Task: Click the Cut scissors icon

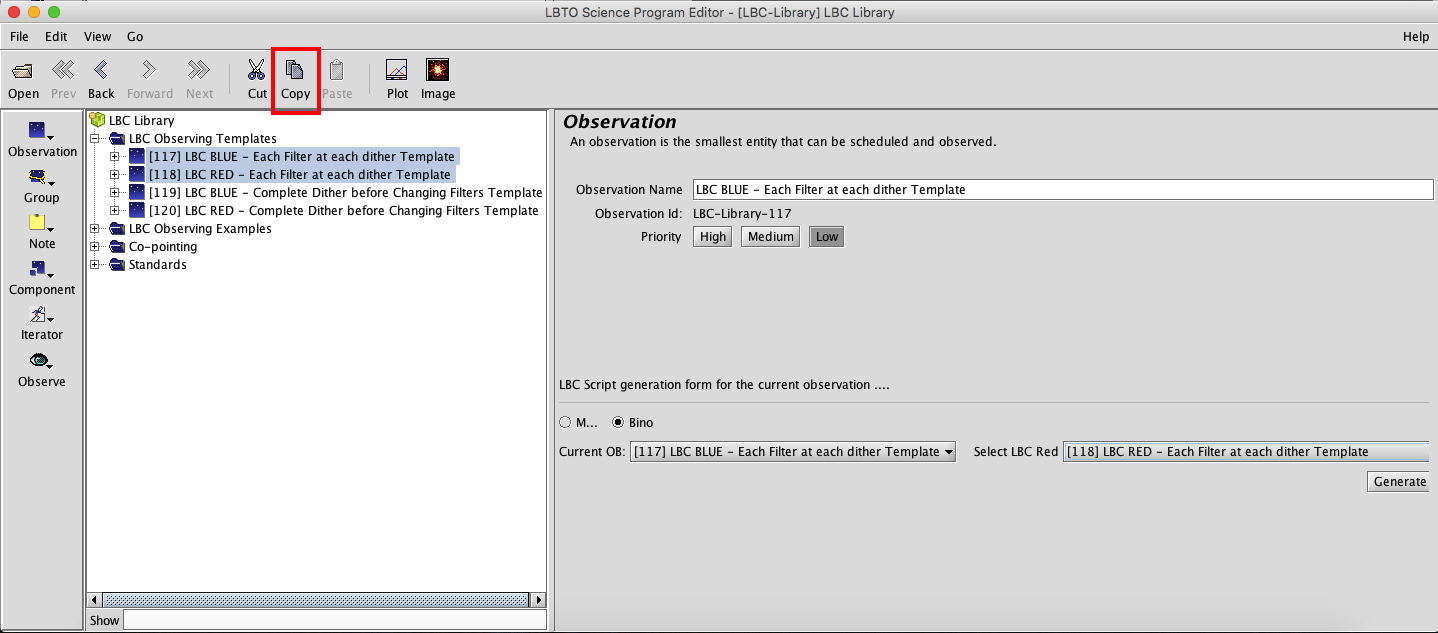Action: 257,70
